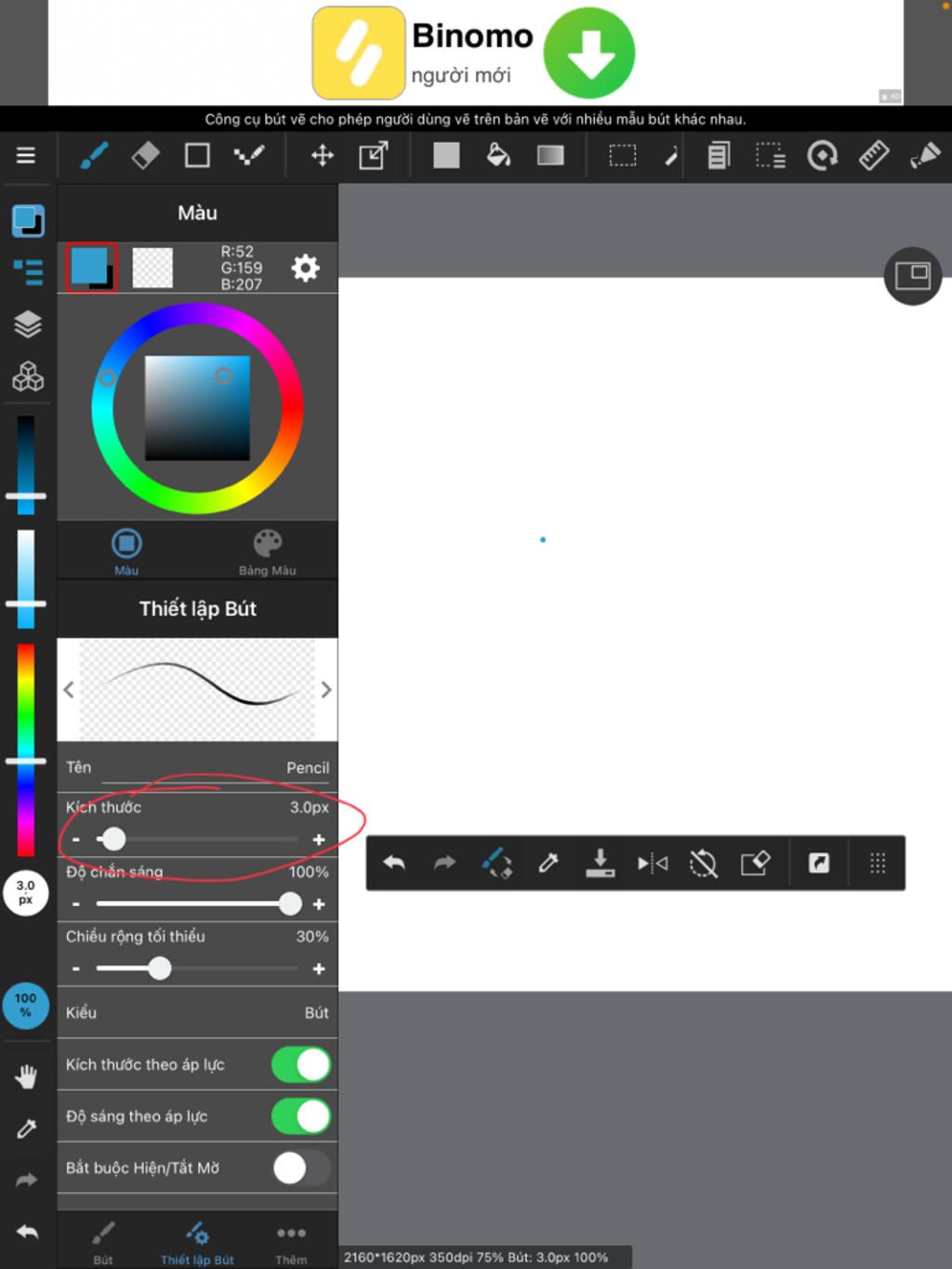Tap redo in floating shortcut bar

pos(445,864)
